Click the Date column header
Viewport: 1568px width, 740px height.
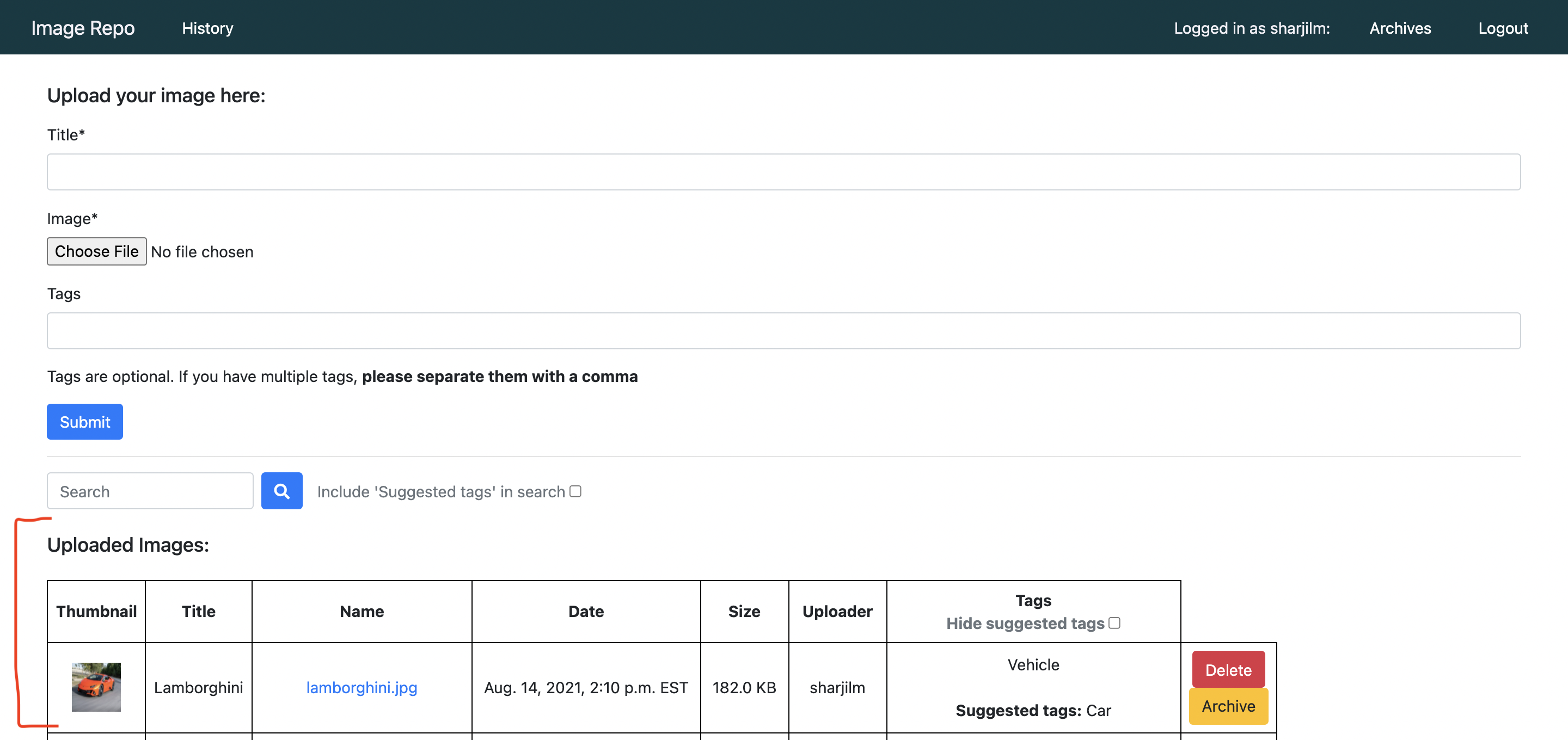click(586, 611)
